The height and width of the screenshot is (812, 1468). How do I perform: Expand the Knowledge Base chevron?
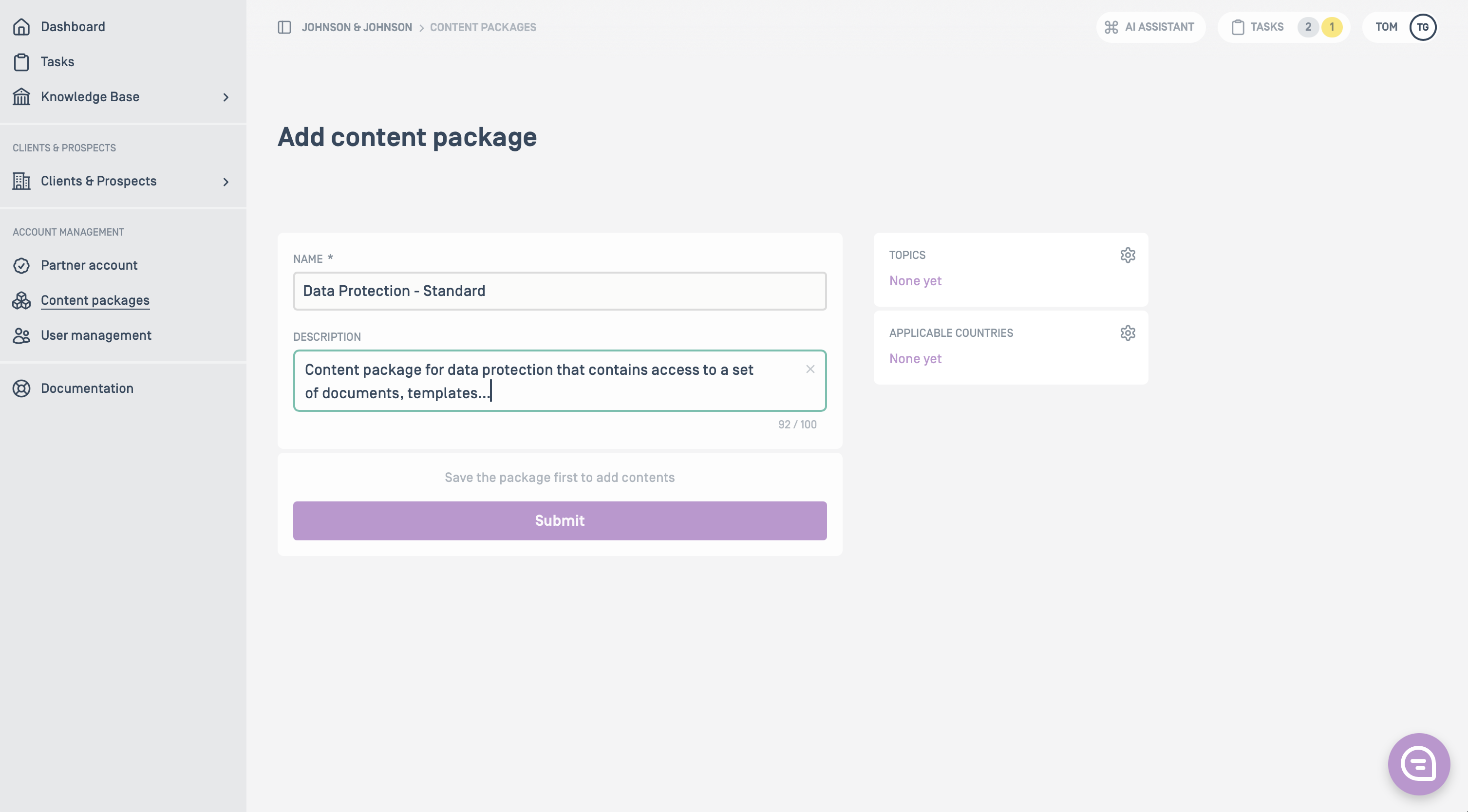click(x=226, y=97)
